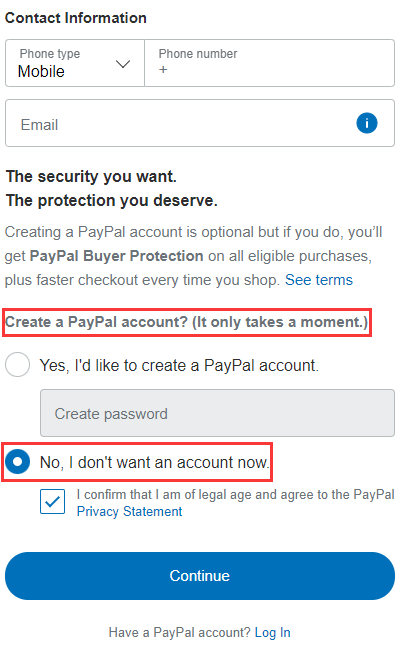Focus the Email input field
Screen dimensions: 400x649
pos(200,123)
